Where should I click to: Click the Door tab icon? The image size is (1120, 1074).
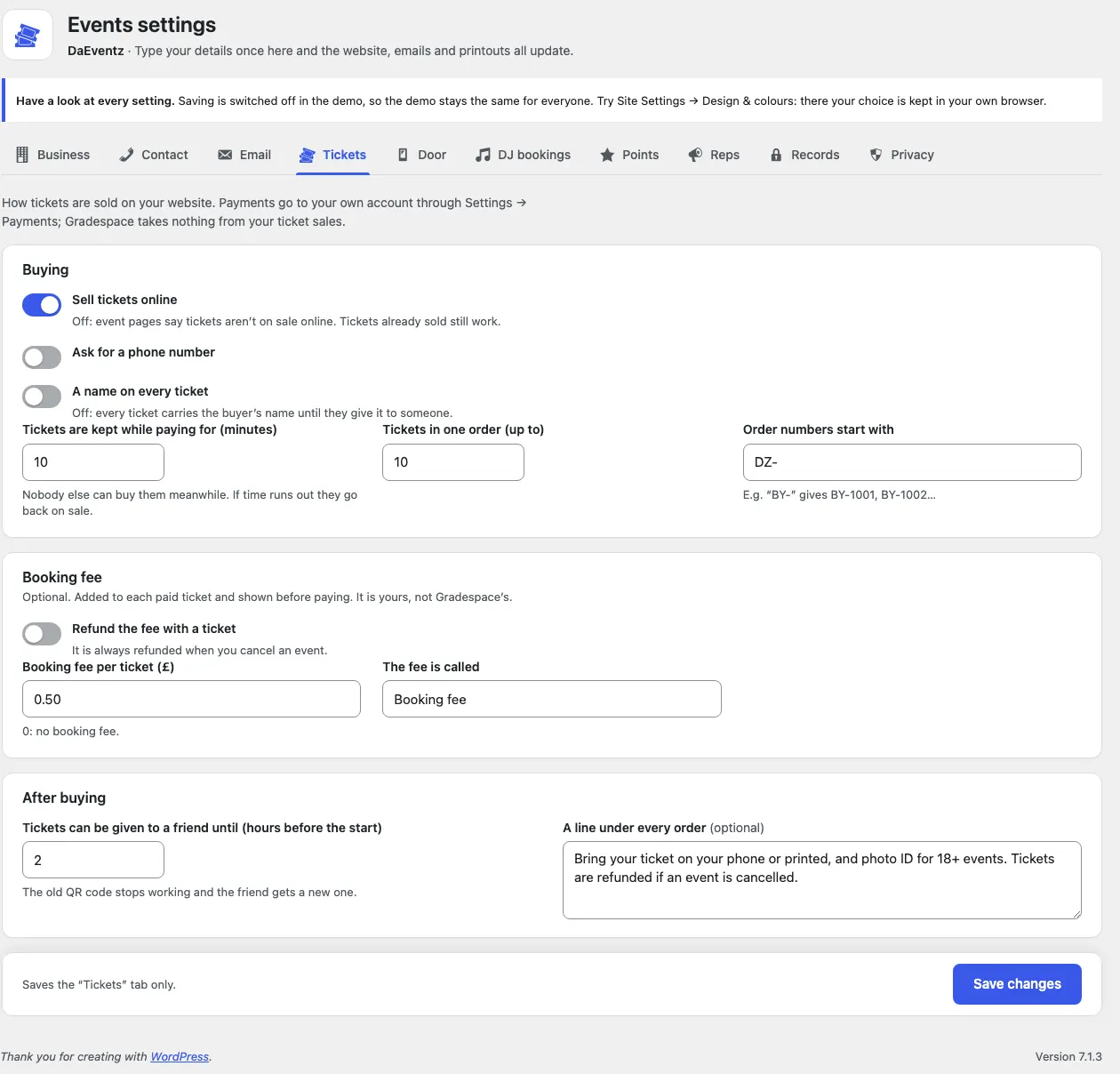click(403, 155)
